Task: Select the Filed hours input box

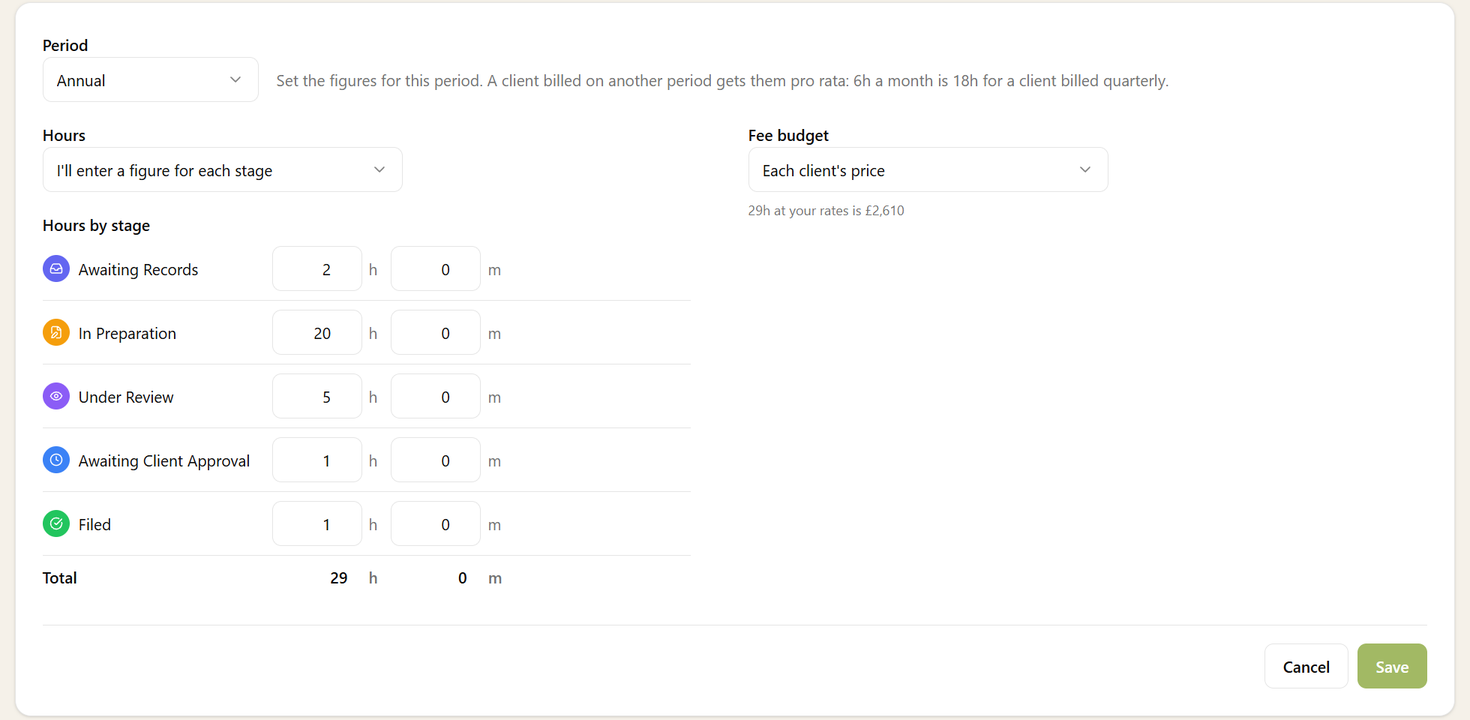Action: pos(317,524)
